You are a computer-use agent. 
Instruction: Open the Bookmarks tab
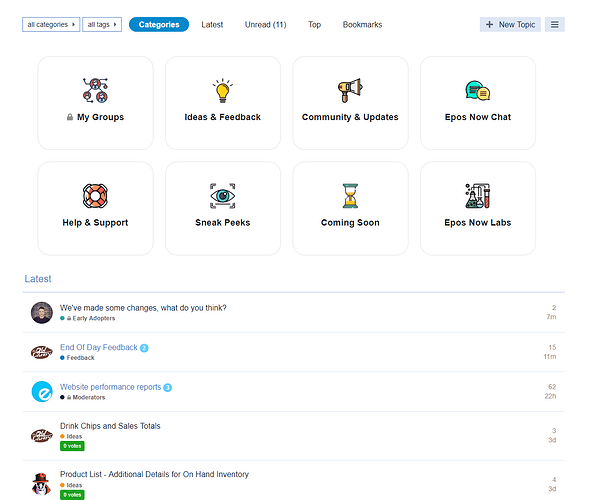[x=362, y=24]
